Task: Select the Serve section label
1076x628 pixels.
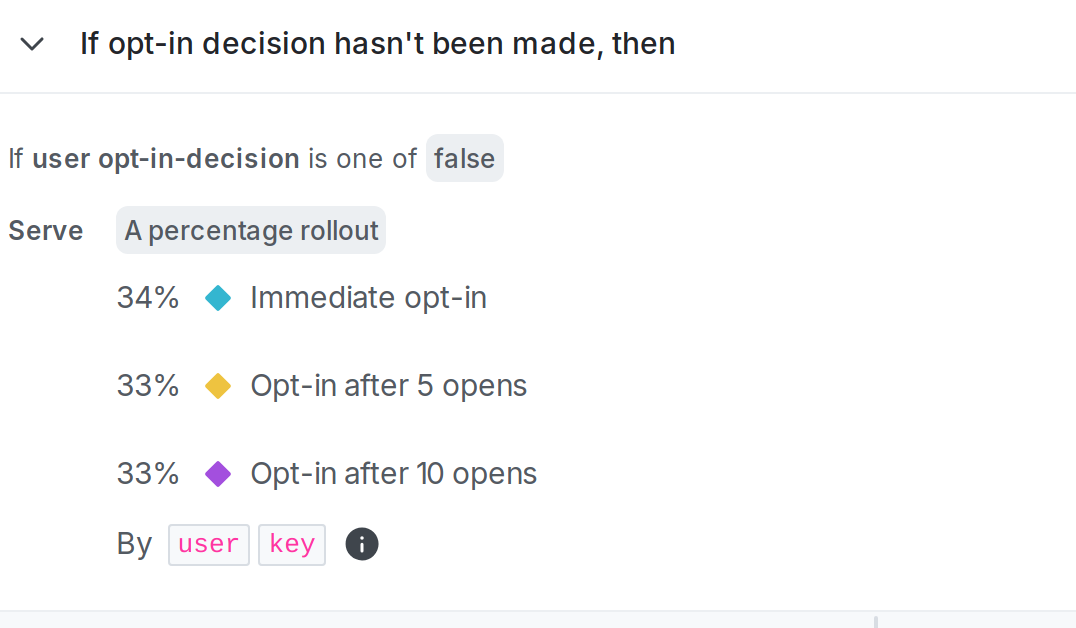Action: pyautogui.click(x=45, y=230)
